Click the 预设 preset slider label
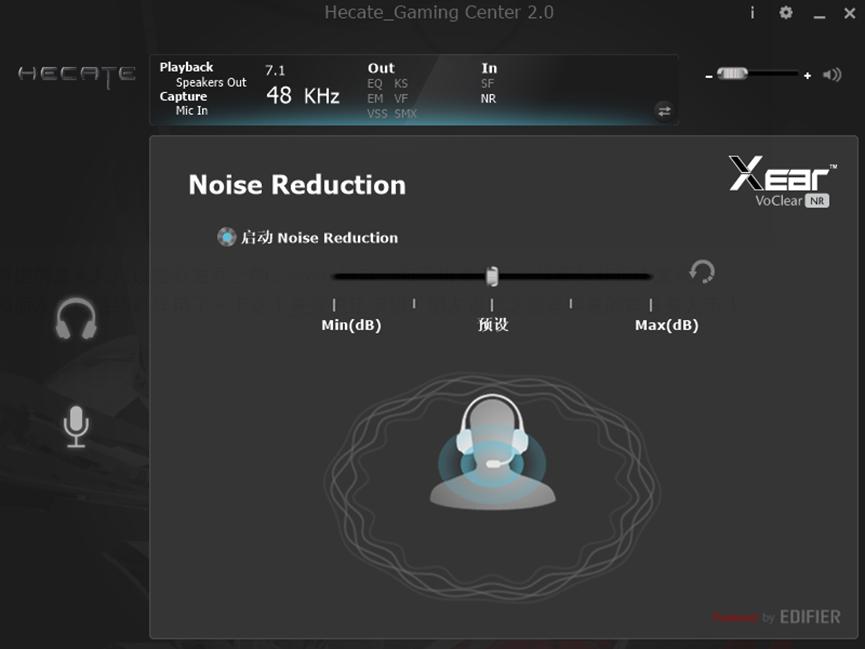Viewport: 865px width, 649px height. point(493,324)
